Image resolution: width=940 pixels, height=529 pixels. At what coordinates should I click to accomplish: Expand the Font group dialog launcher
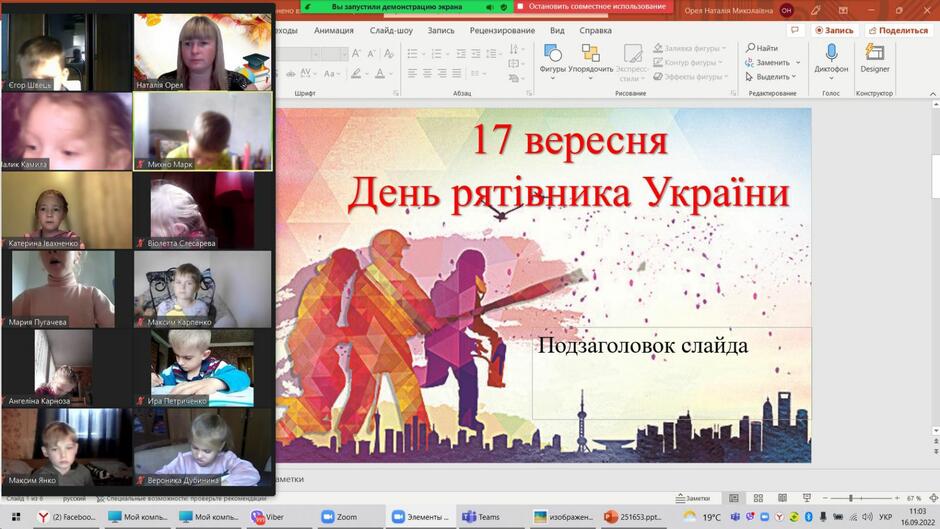396,93
